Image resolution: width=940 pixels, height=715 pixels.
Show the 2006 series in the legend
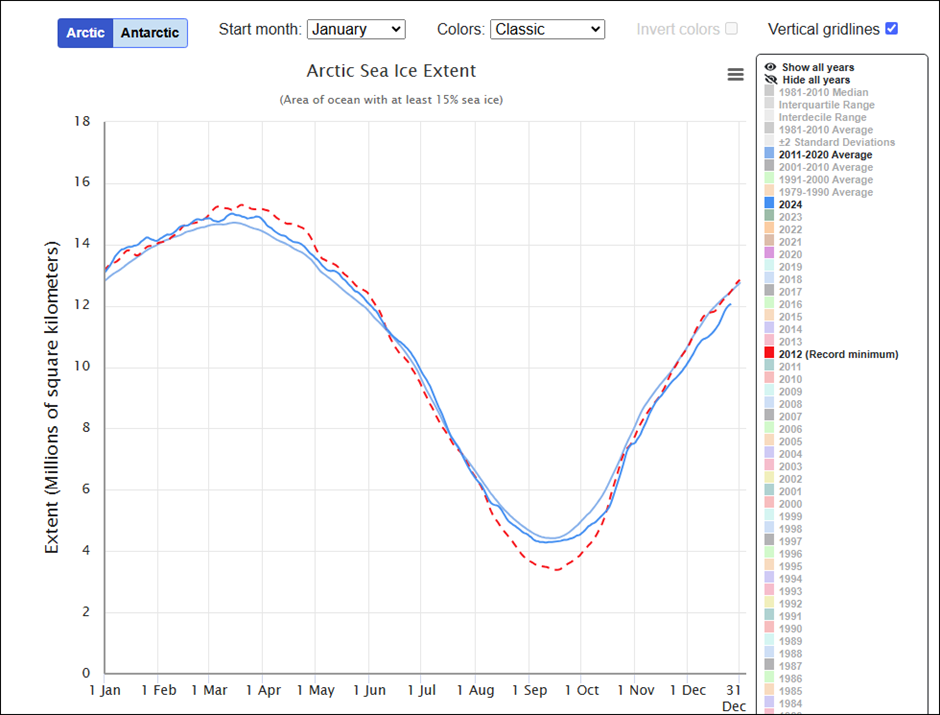(x=790, y=429)
